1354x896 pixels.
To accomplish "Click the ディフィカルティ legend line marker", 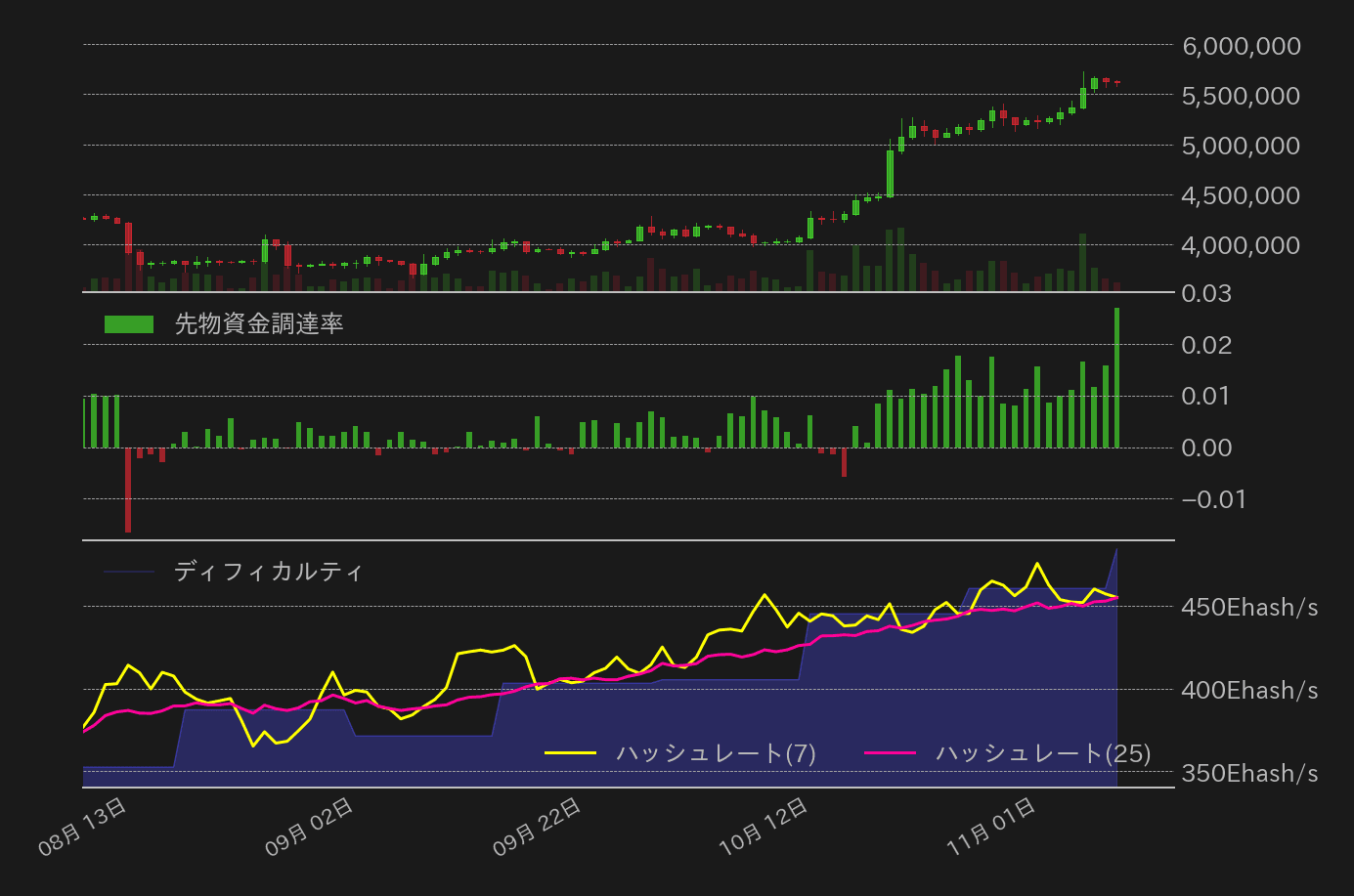I will 129,572.
